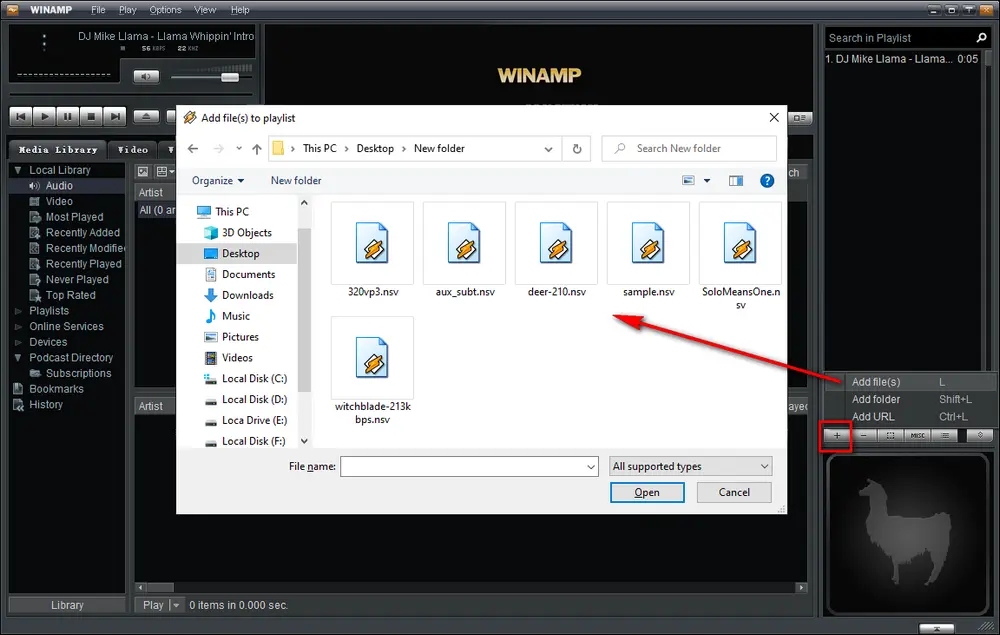Click the Search New folder field
1000x635 pixels.
coord(689,149)
